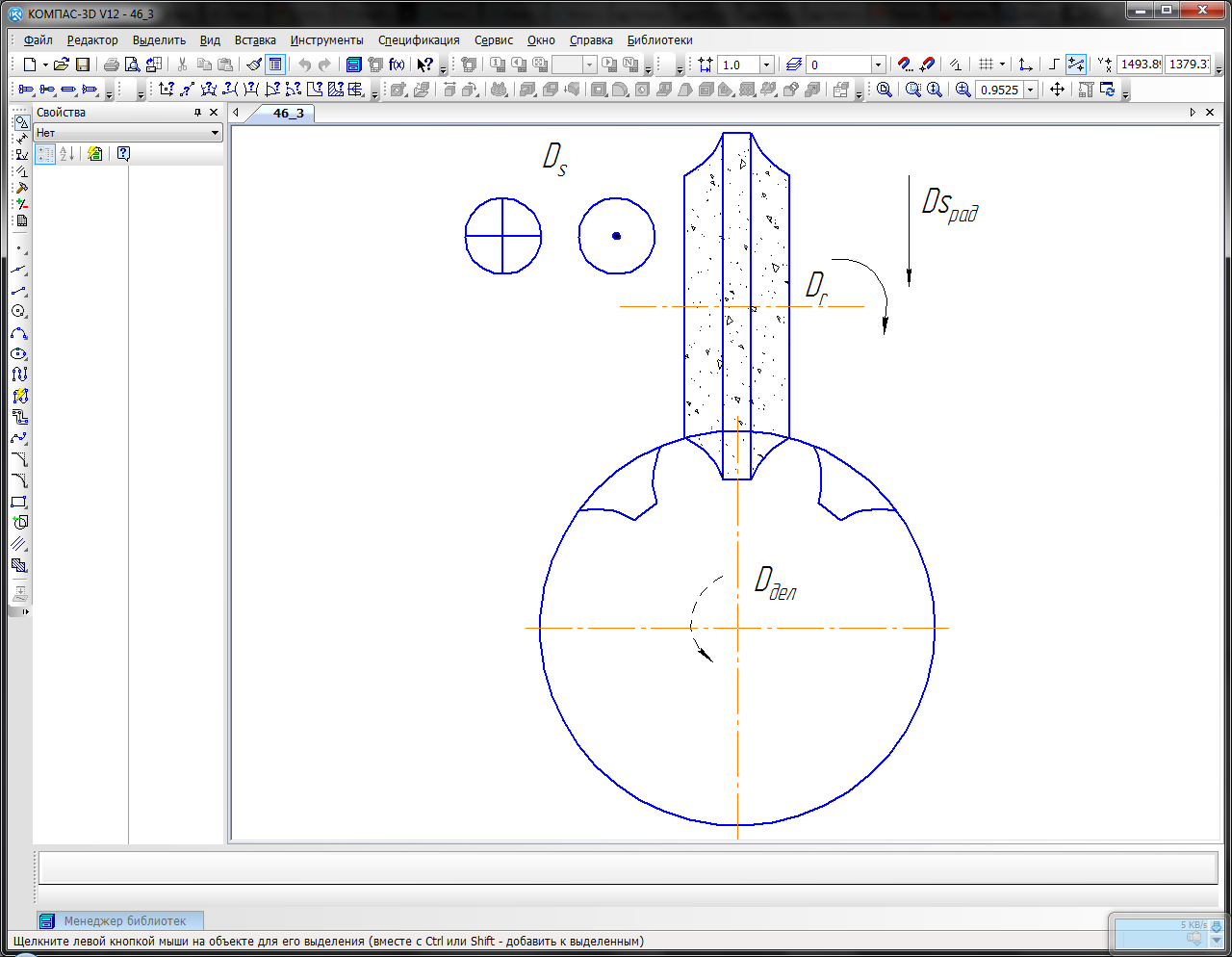The image size is (1232, 957).
Task: Select the Point tool in the left toolbar
Action: pos(19,248)
